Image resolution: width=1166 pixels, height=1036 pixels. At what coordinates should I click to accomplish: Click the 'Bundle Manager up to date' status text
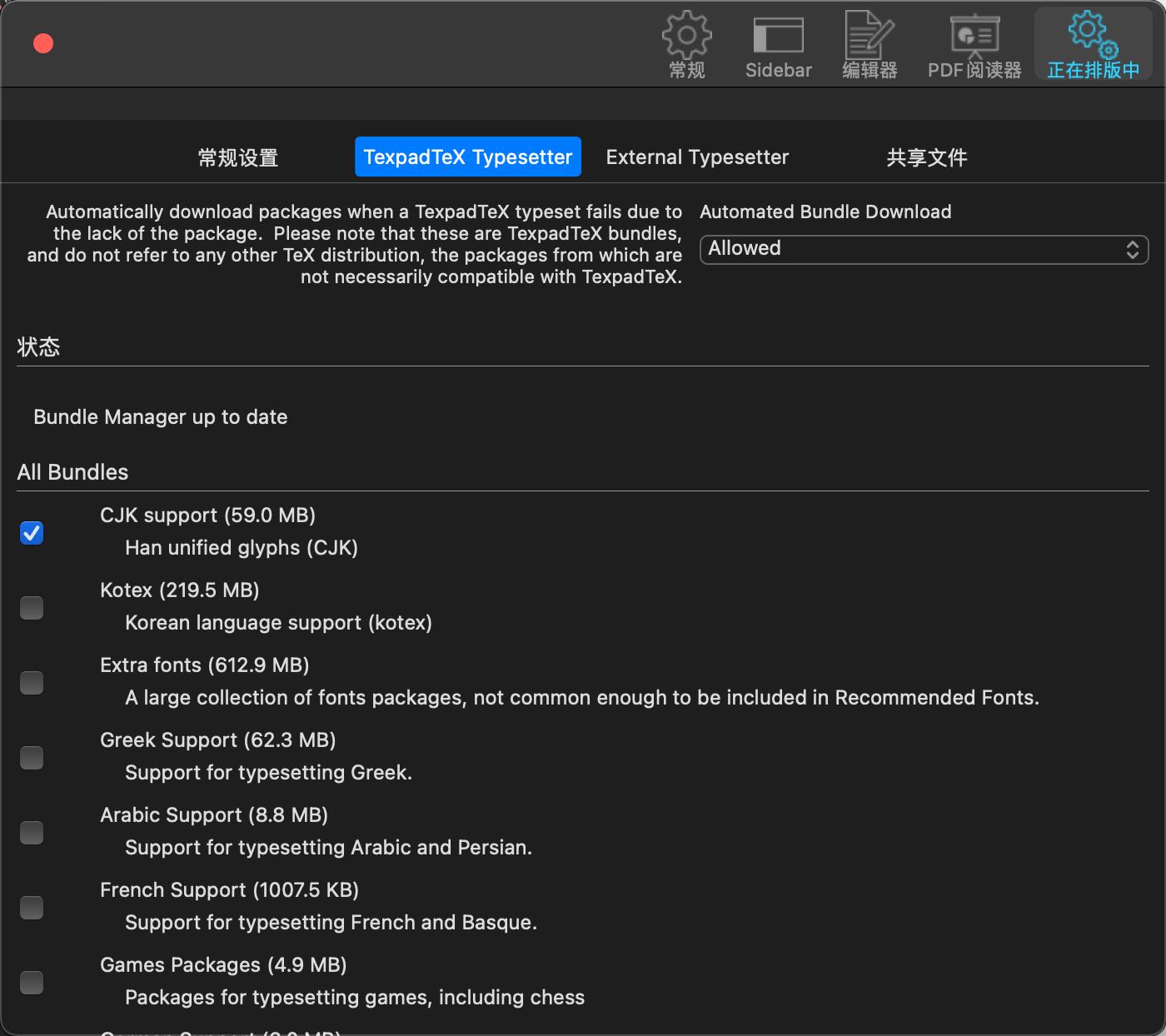[x=161, y=417]
